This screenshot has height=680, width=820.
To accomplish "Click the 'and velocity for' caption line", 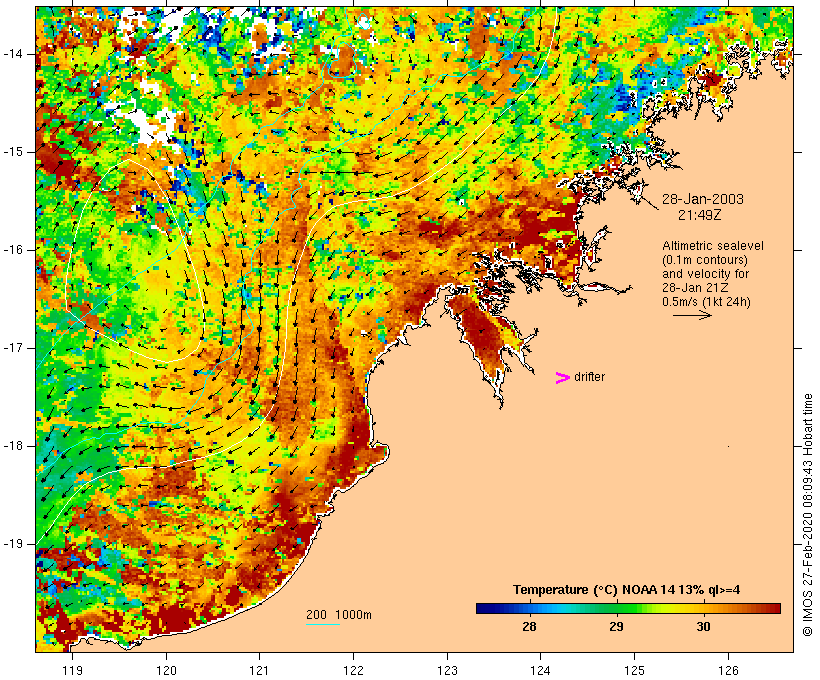I will (705, 274).
